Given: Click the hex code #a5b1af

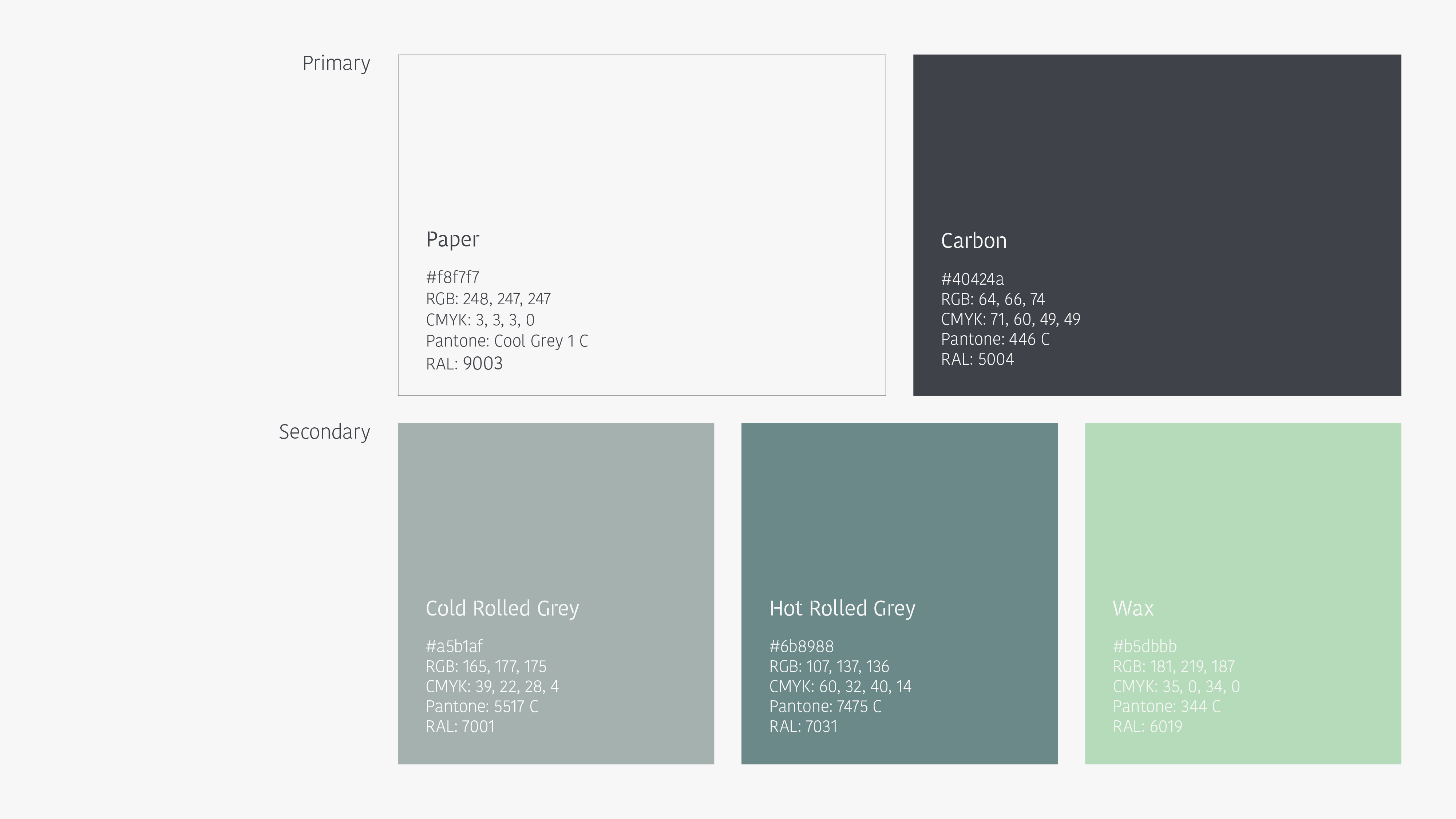Looking at the screenshot, I should [454, 646].
